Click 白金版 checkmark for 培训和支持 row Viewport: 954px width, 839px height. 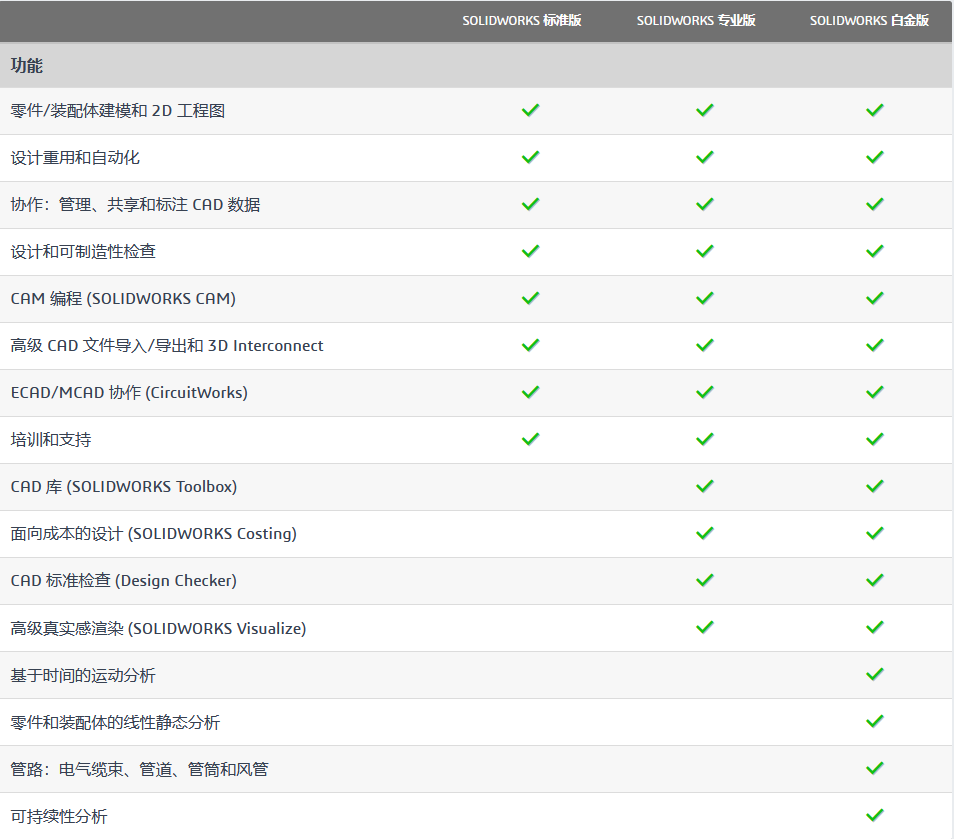tap(875, 439)
